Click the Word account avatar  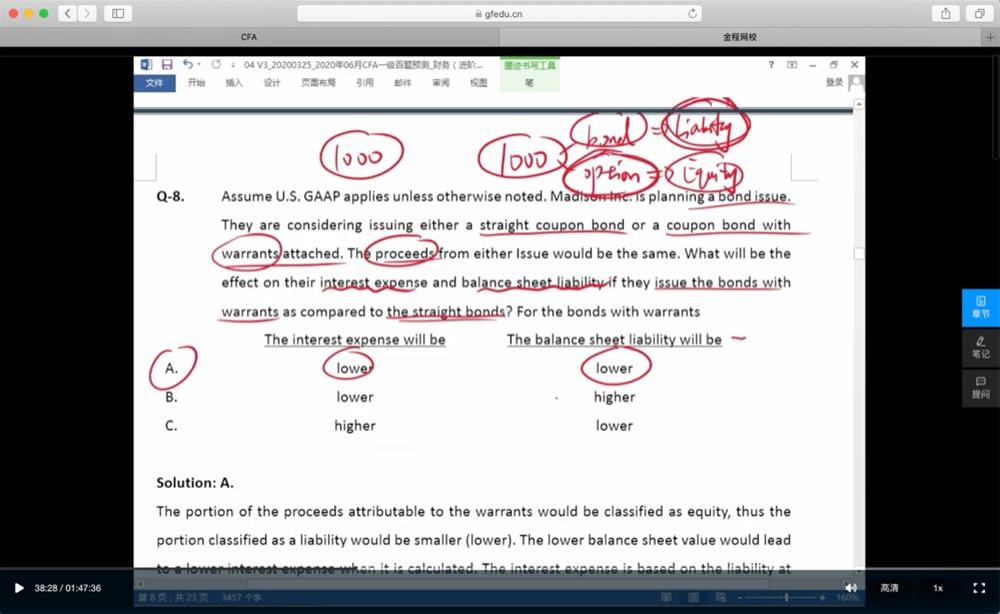tap(857, 83)
